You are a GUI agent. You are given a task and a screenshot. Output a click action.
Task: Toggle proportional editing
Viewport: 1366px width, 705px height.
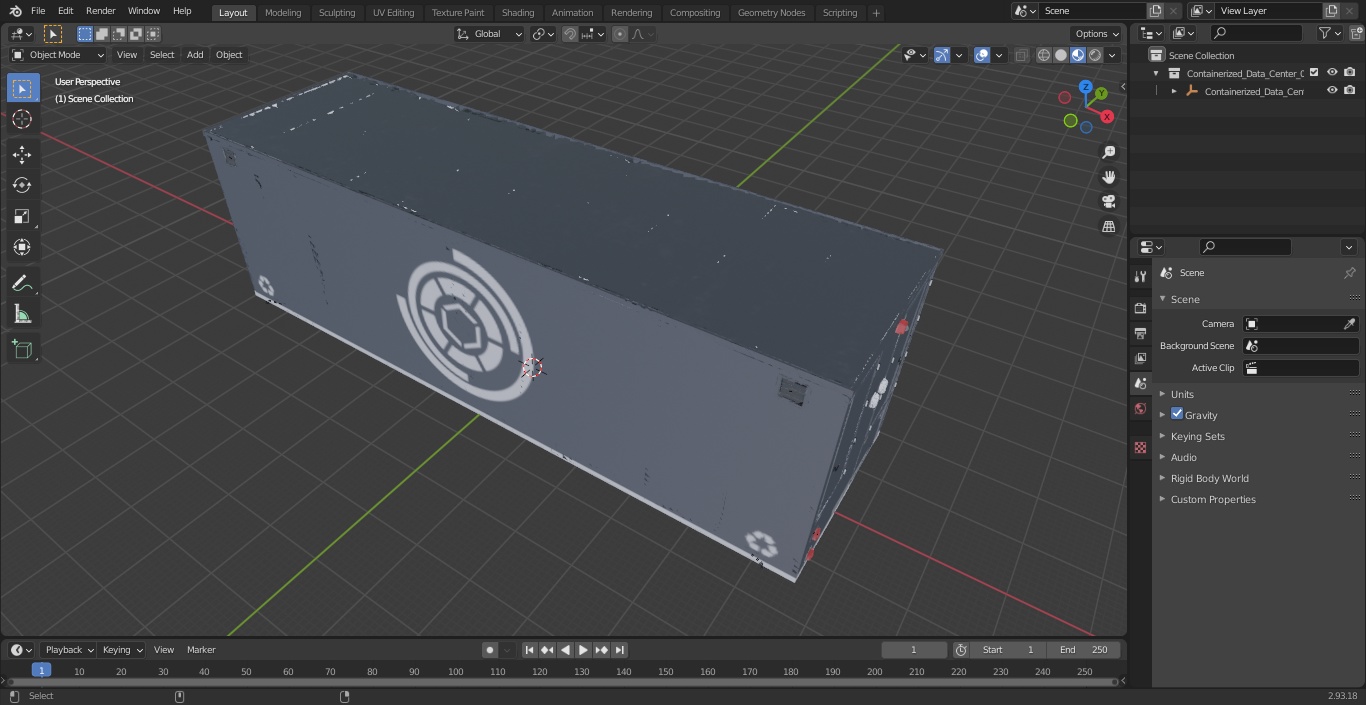pyautogui.click(x=620, y=34)
